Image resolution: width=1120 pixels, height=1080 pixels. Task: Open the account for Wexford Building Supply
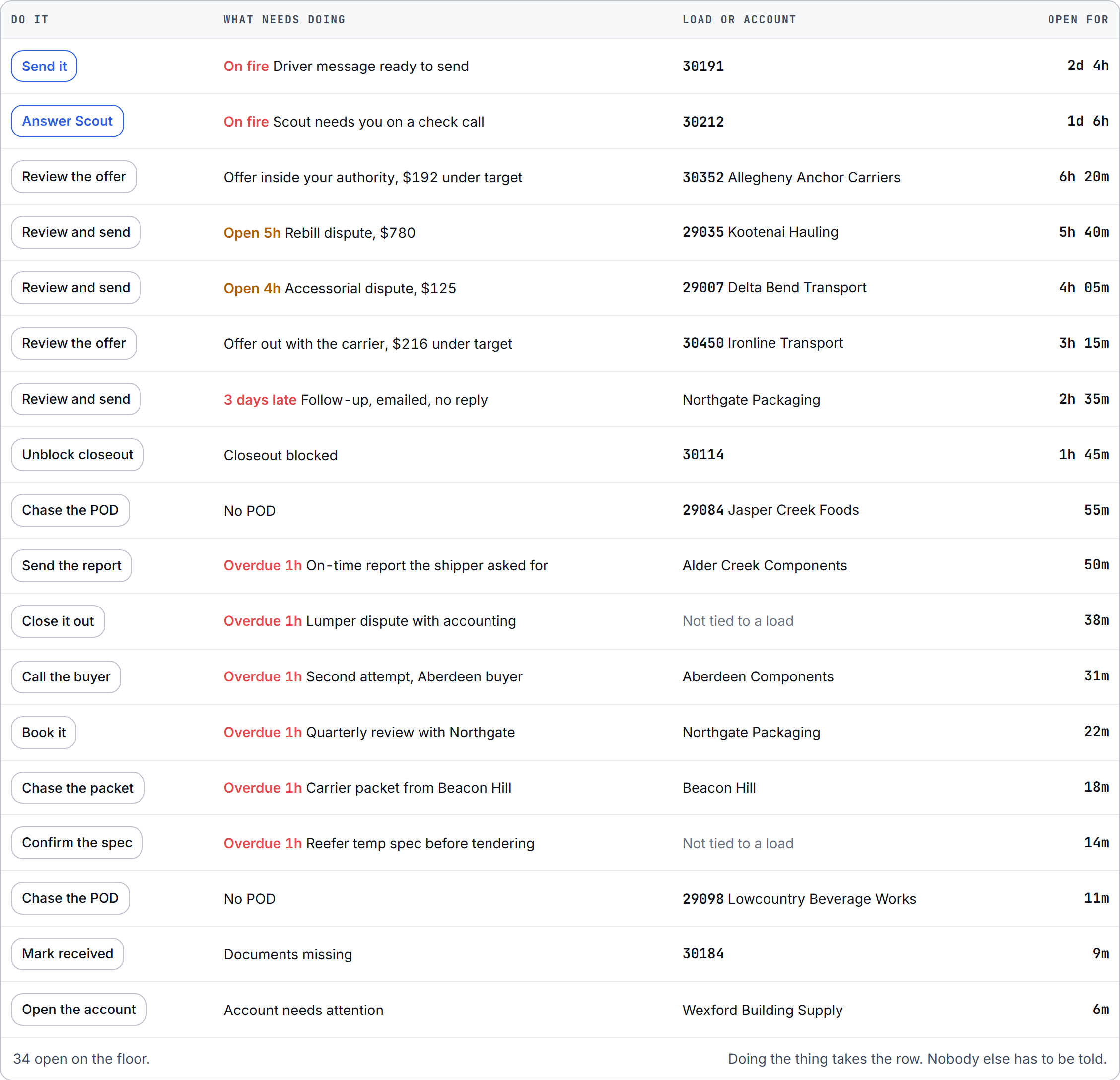(79, 1010)
